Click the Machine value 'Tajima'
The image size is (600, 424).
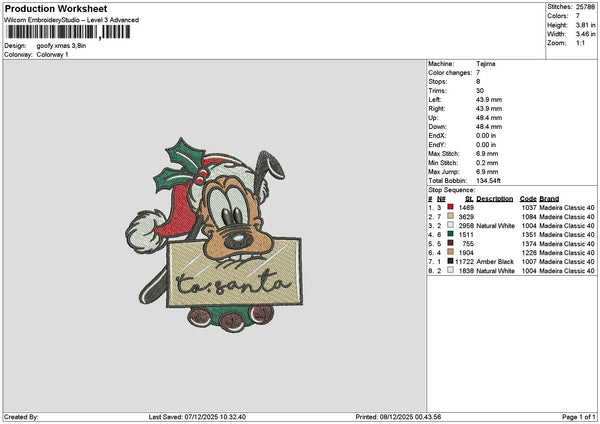(486, 64)
